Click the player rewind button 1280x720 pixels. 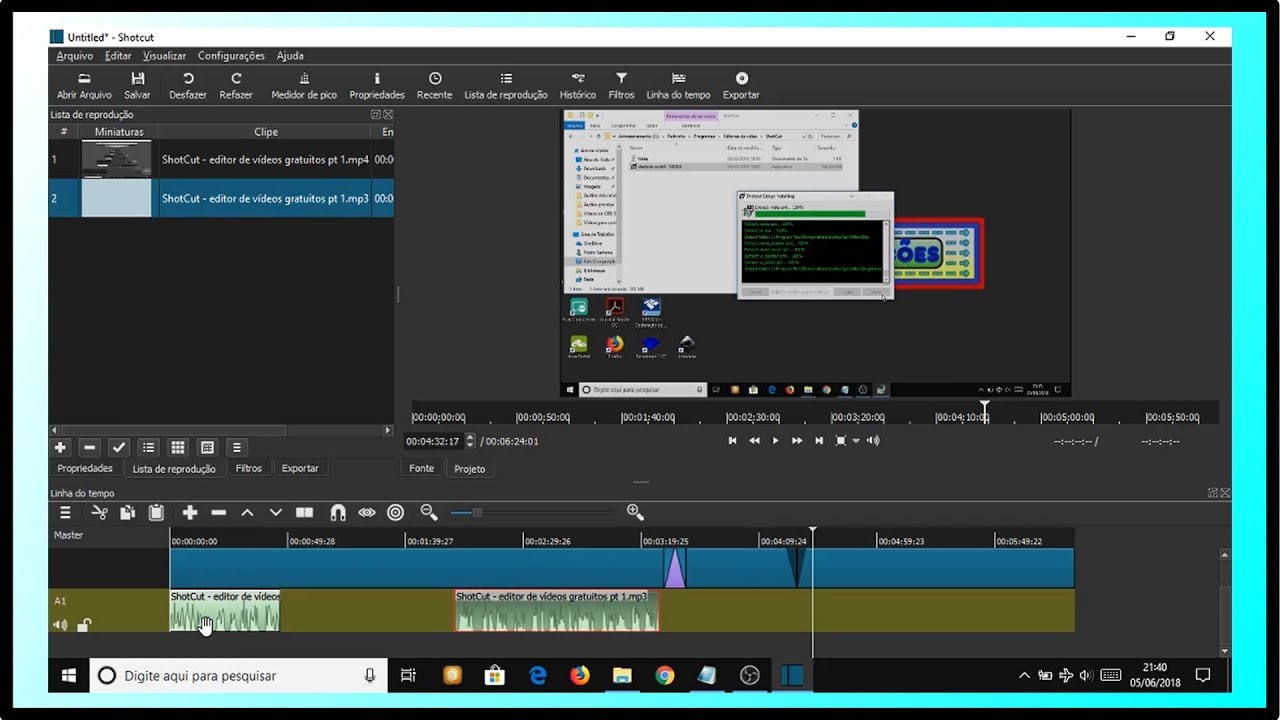[754, 441]
